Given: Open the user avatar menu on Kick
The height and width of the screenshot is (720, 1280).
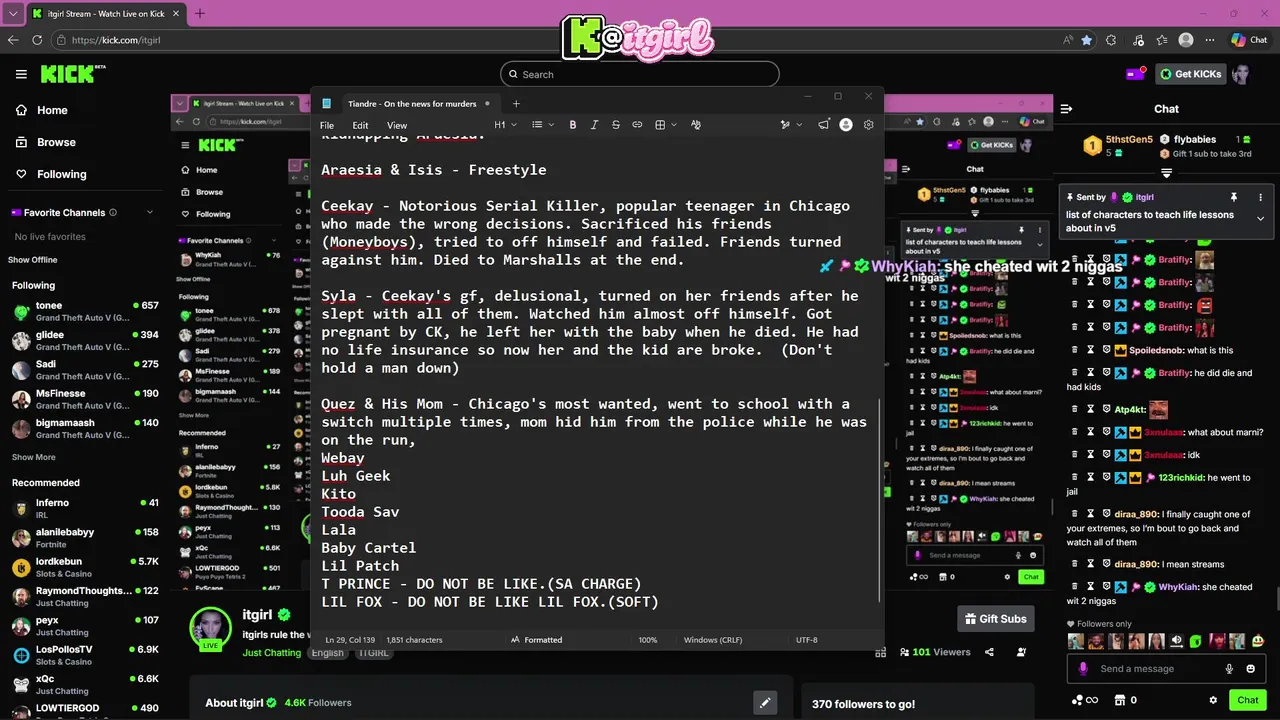Looking at the screenshot, I should click(x=1241, y=74).
